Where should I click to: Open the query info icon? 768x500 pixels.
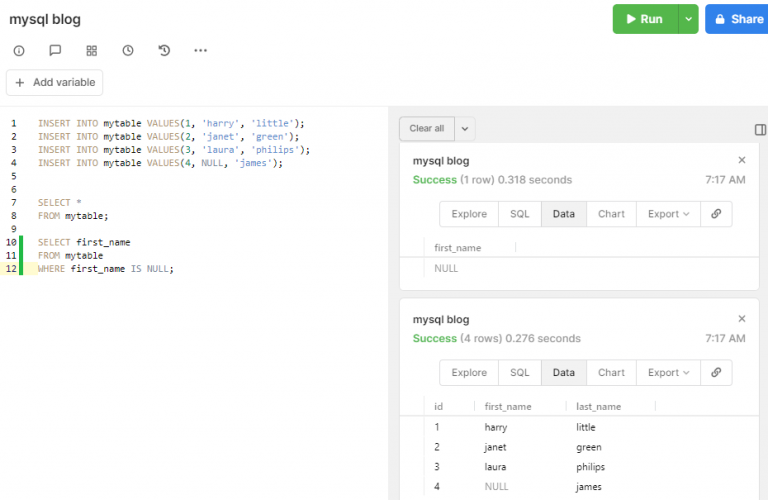19,50
